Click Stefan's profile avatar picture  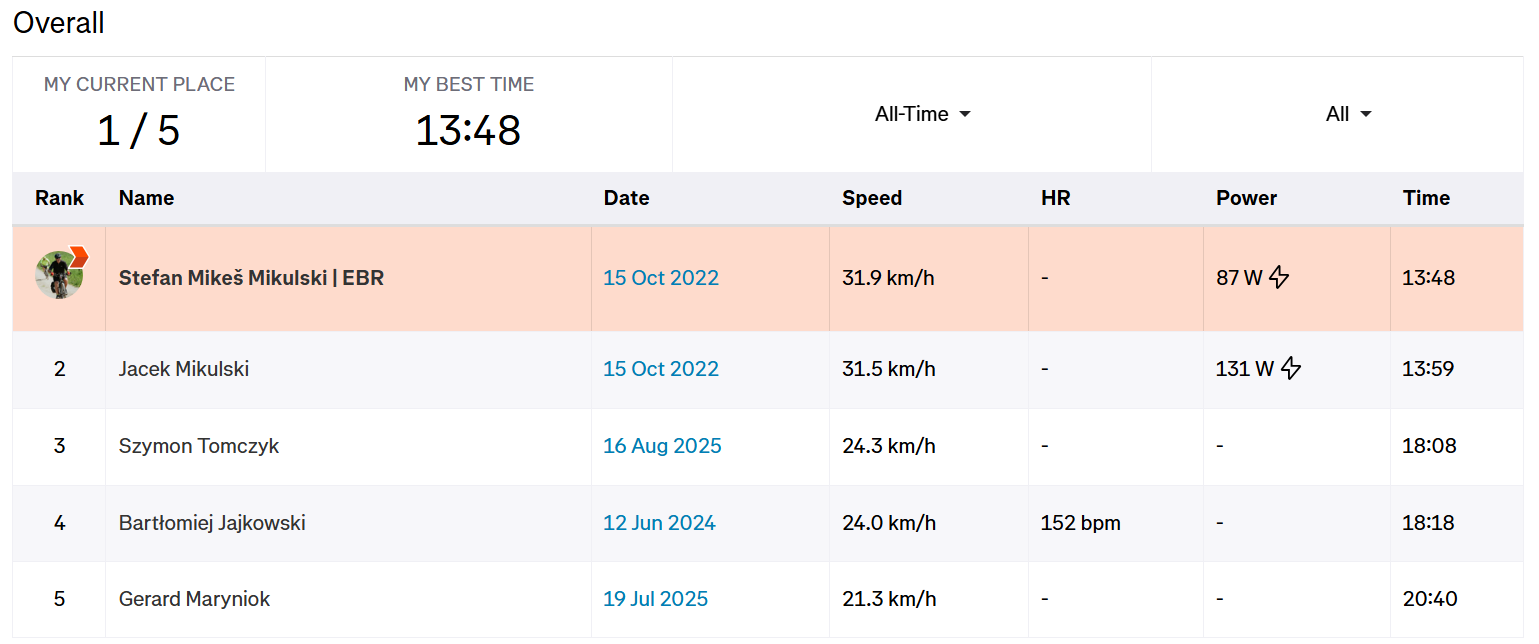click(58, 276)
